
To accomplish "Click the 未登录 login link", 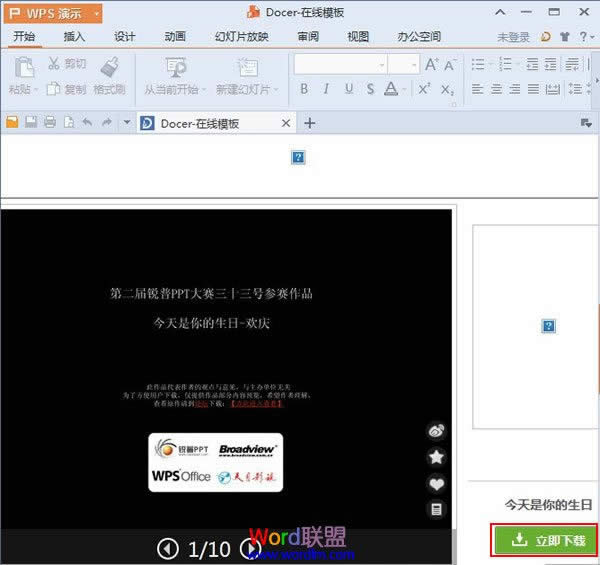I will pos(513,37).
